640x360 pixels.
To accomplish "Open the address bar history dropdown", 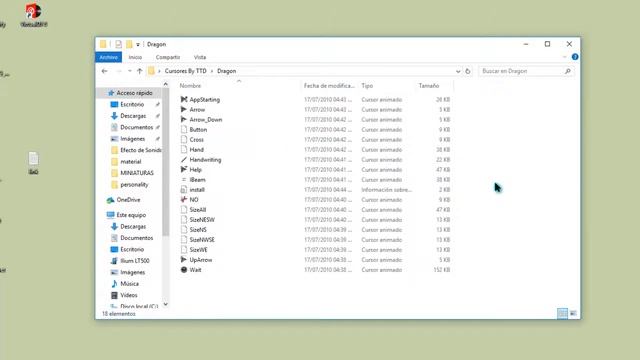I will click(458, 71).
